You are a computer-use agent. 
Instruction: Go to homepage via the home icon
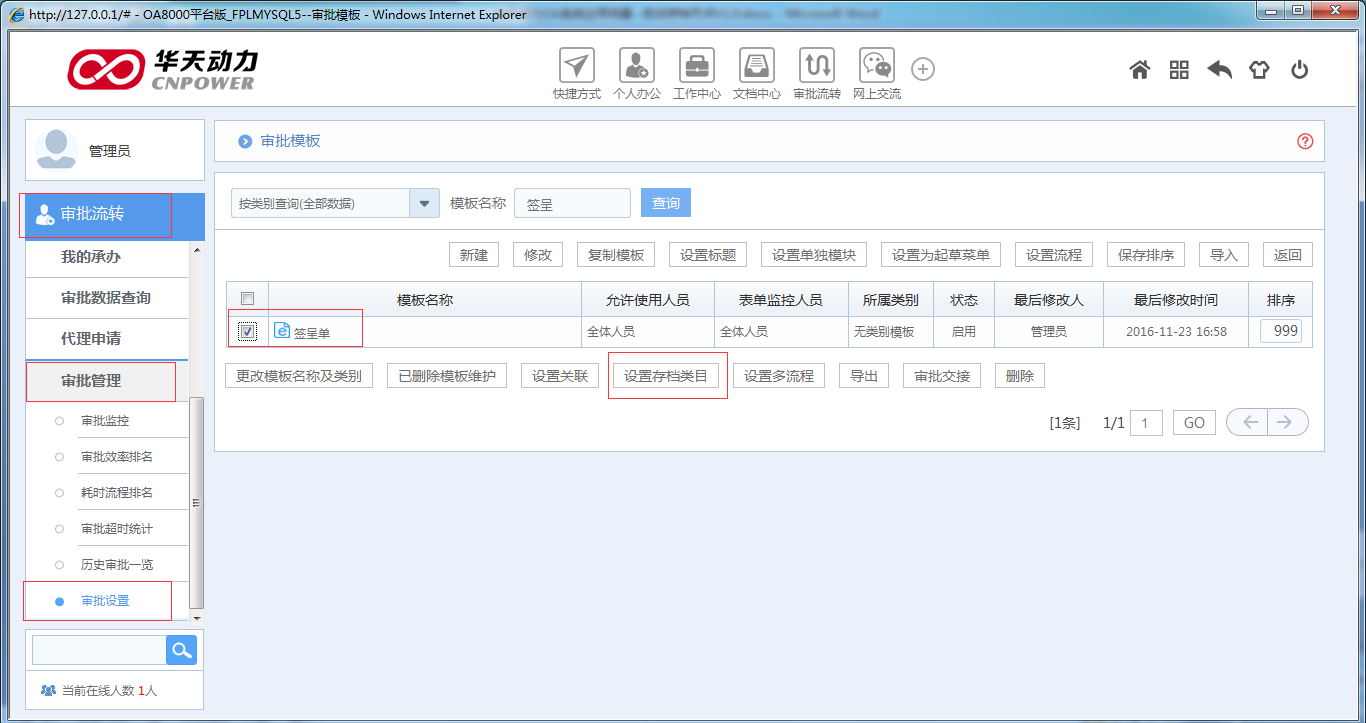coord(1139,70)
